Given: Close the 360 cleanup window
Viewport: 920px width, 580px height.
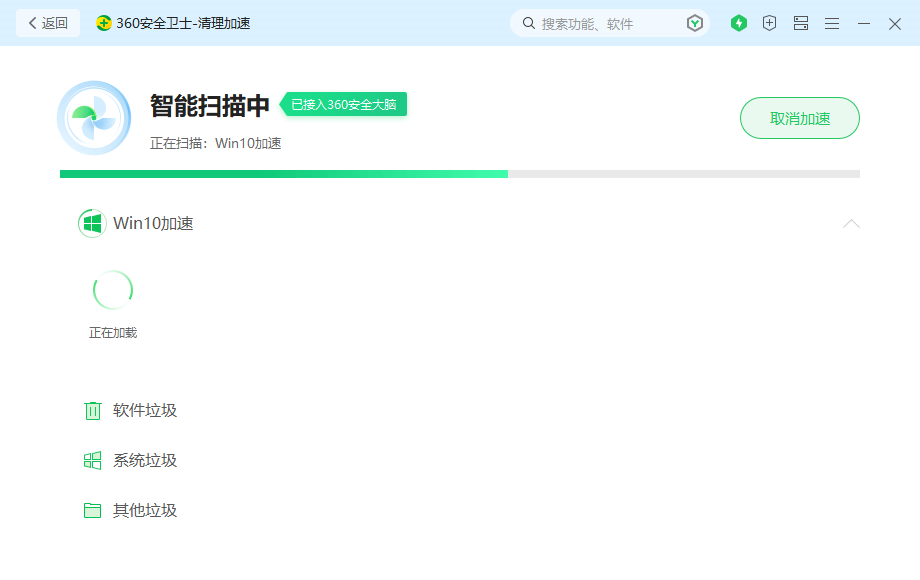Looking at the screenshot, I should 895,23.
